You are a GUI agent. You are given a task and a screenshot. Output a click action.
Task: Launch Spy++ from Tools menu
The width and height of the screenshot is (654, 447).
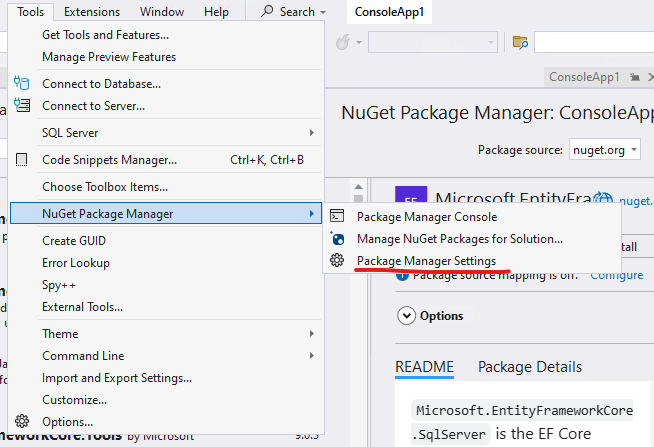(59, 285)
